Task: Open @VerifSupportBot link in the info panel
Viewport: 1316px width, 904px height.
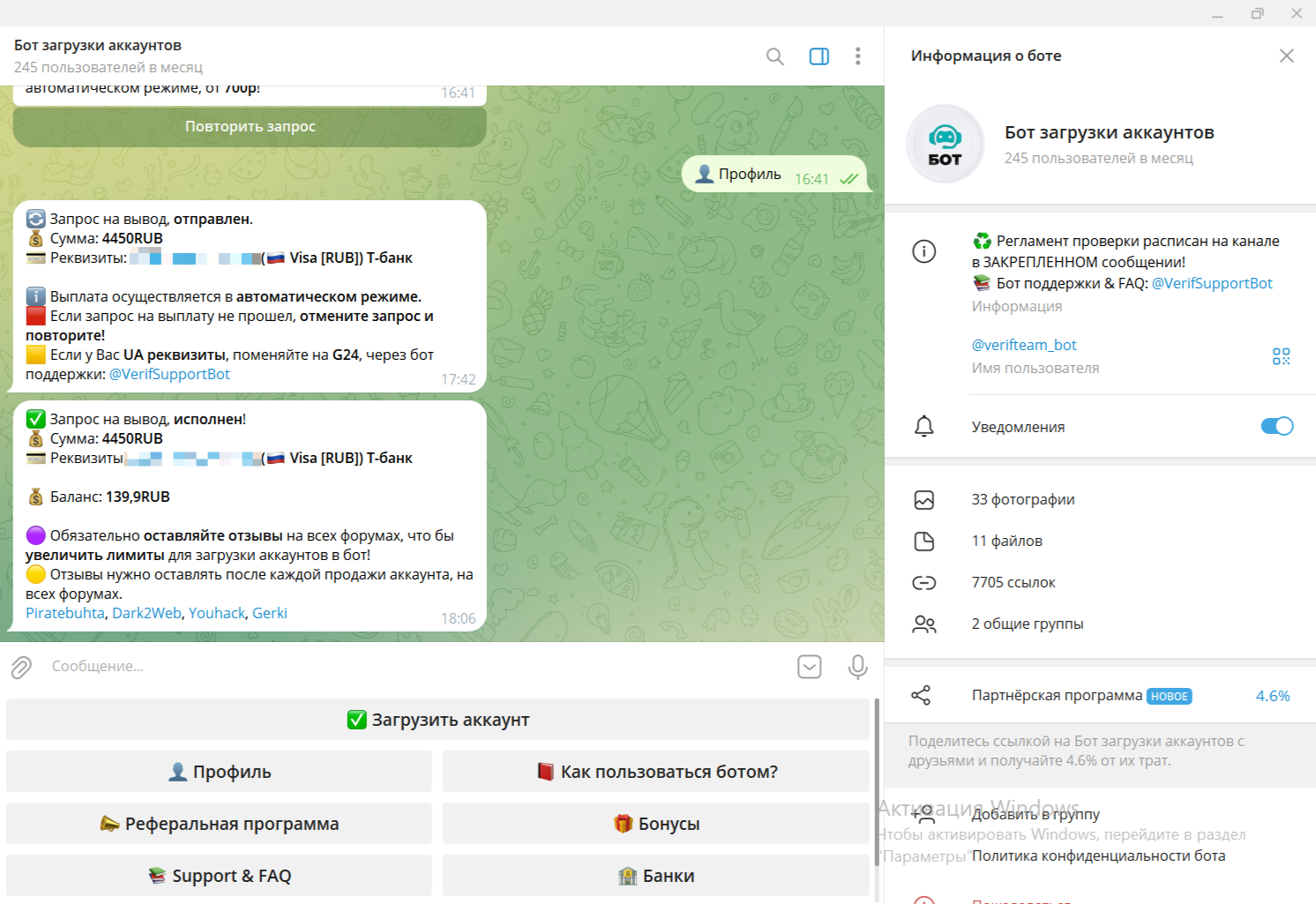Action: click(1212, 283)
